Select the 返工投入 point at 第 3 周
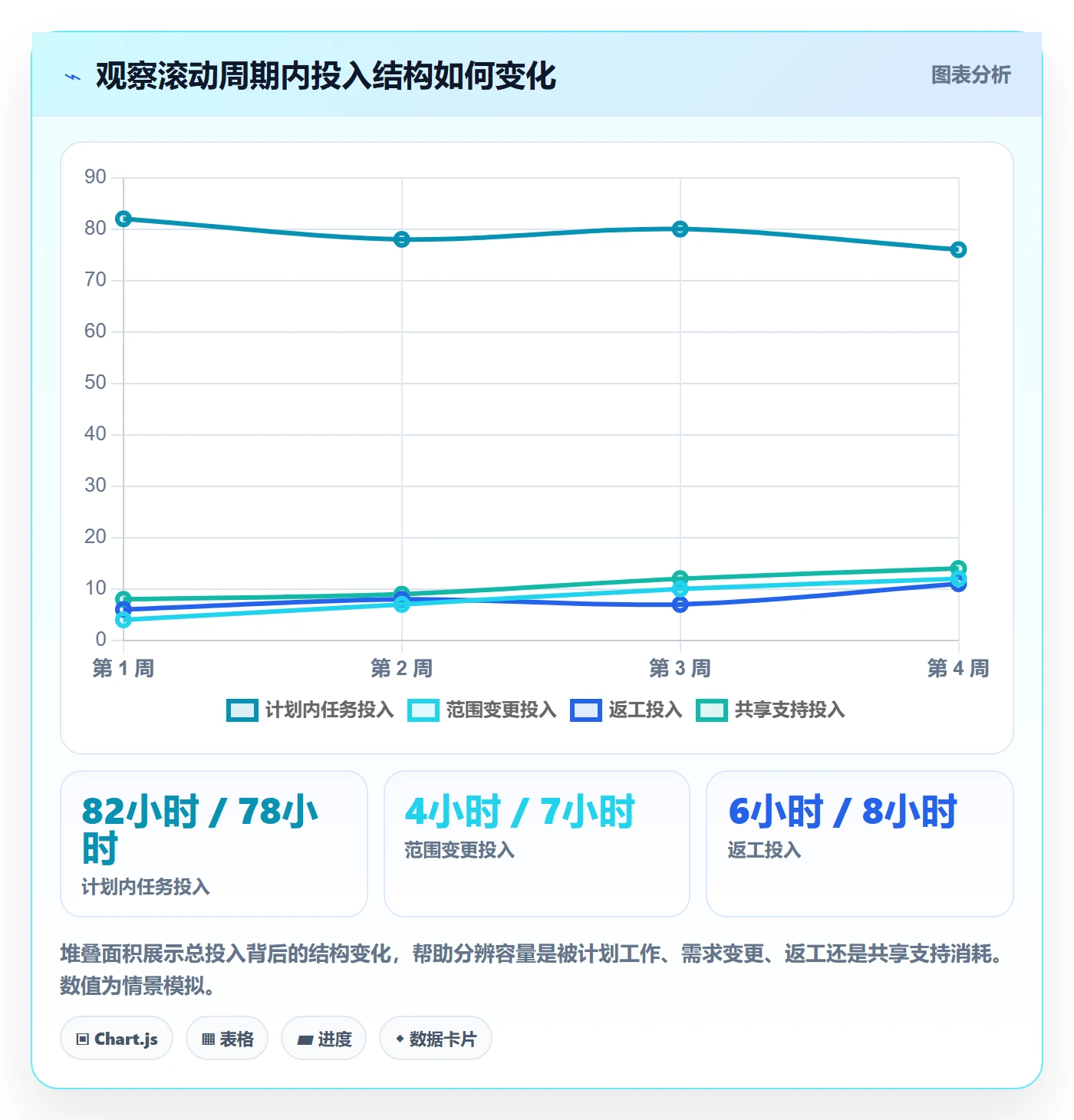The width and height of the screenshot is (1074, 1120). click(680, 604)
